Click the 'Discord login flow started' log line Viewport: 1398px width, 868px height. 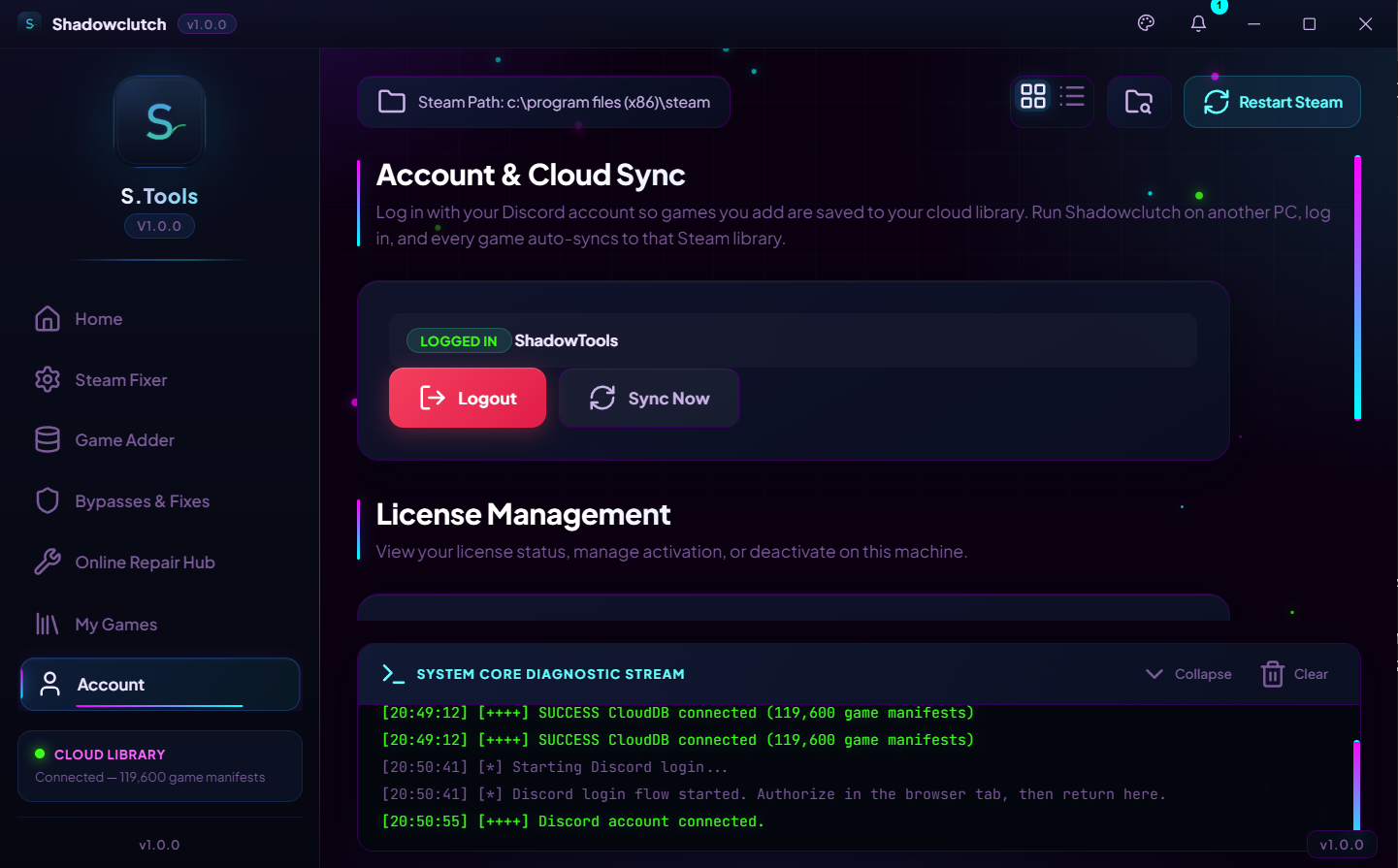(774, 794)
